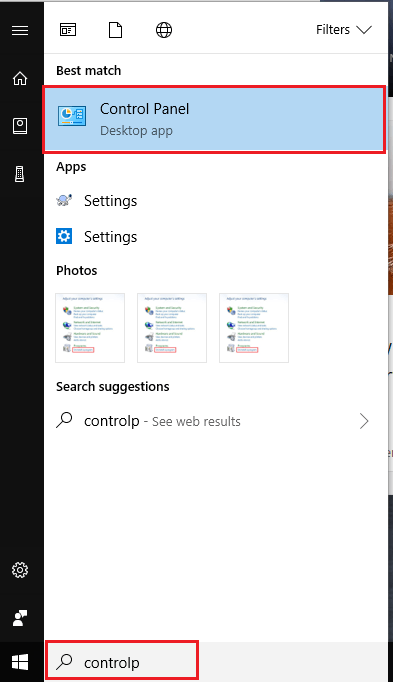Click the Windows Start button

tap(20, 662)
